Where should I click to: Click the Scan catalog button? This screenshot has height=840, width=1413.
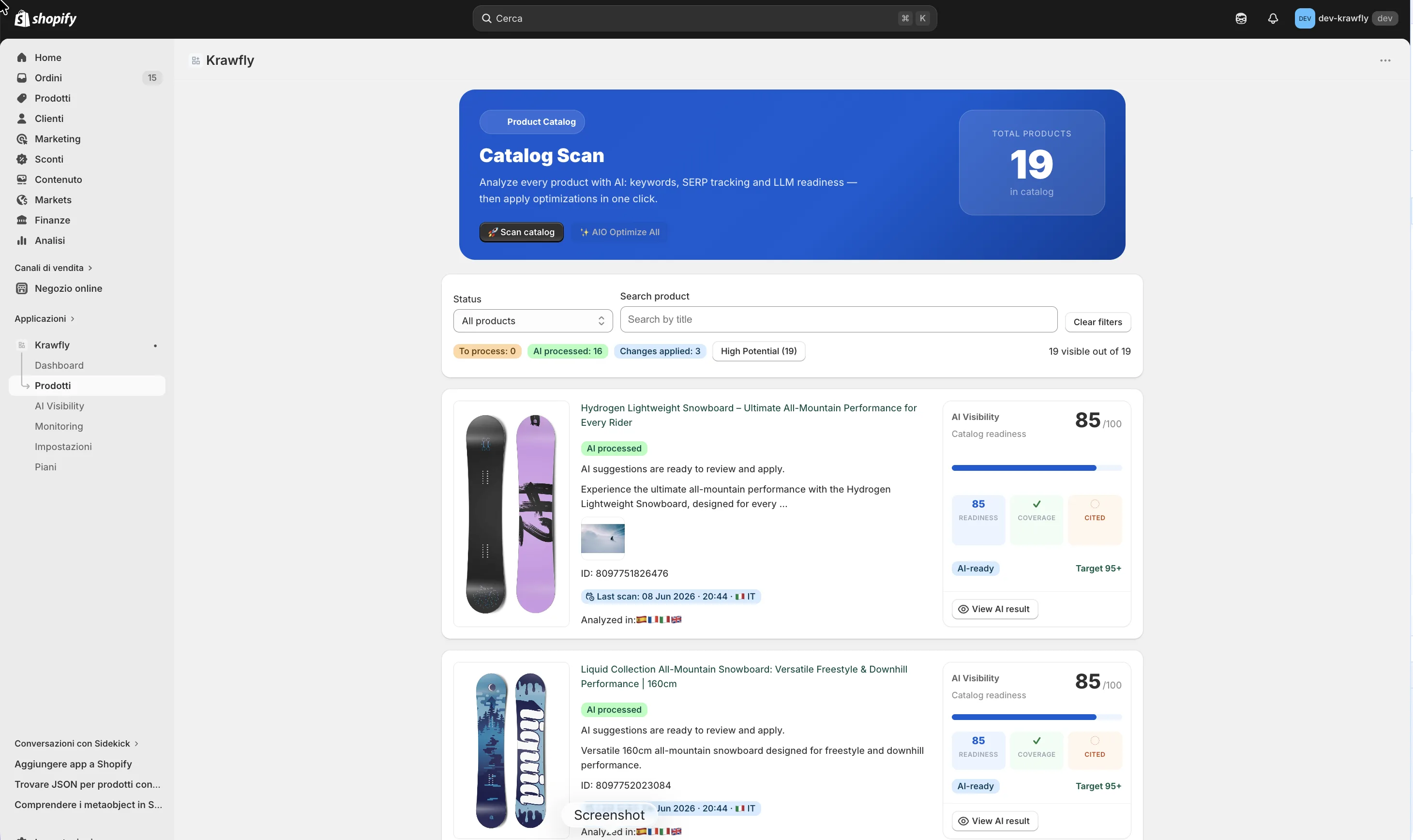click(521, 232)
